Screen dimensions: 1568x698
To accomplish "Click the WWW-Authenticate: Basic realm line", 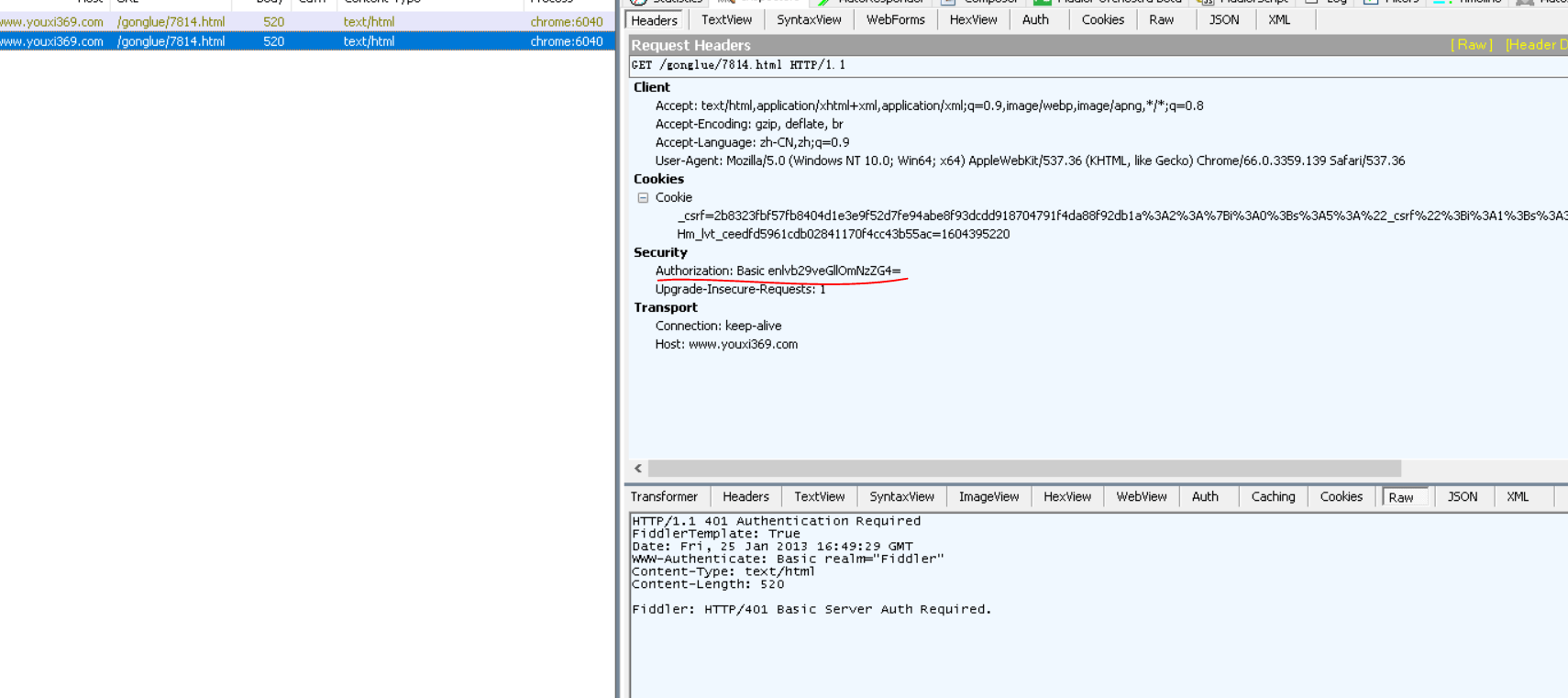I will [788, 559].
